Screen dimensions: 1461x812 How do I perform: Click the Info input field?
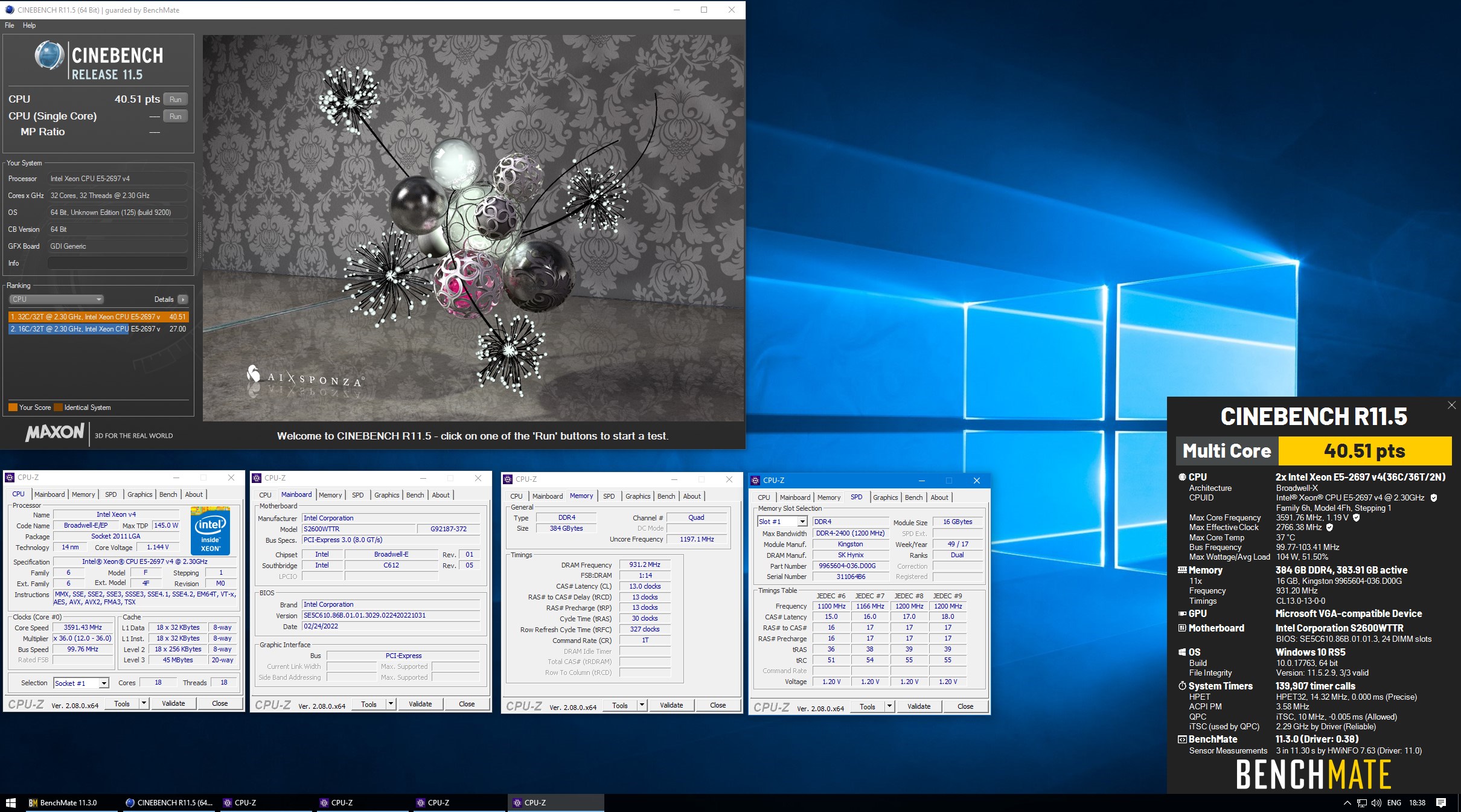click(117, 263)
